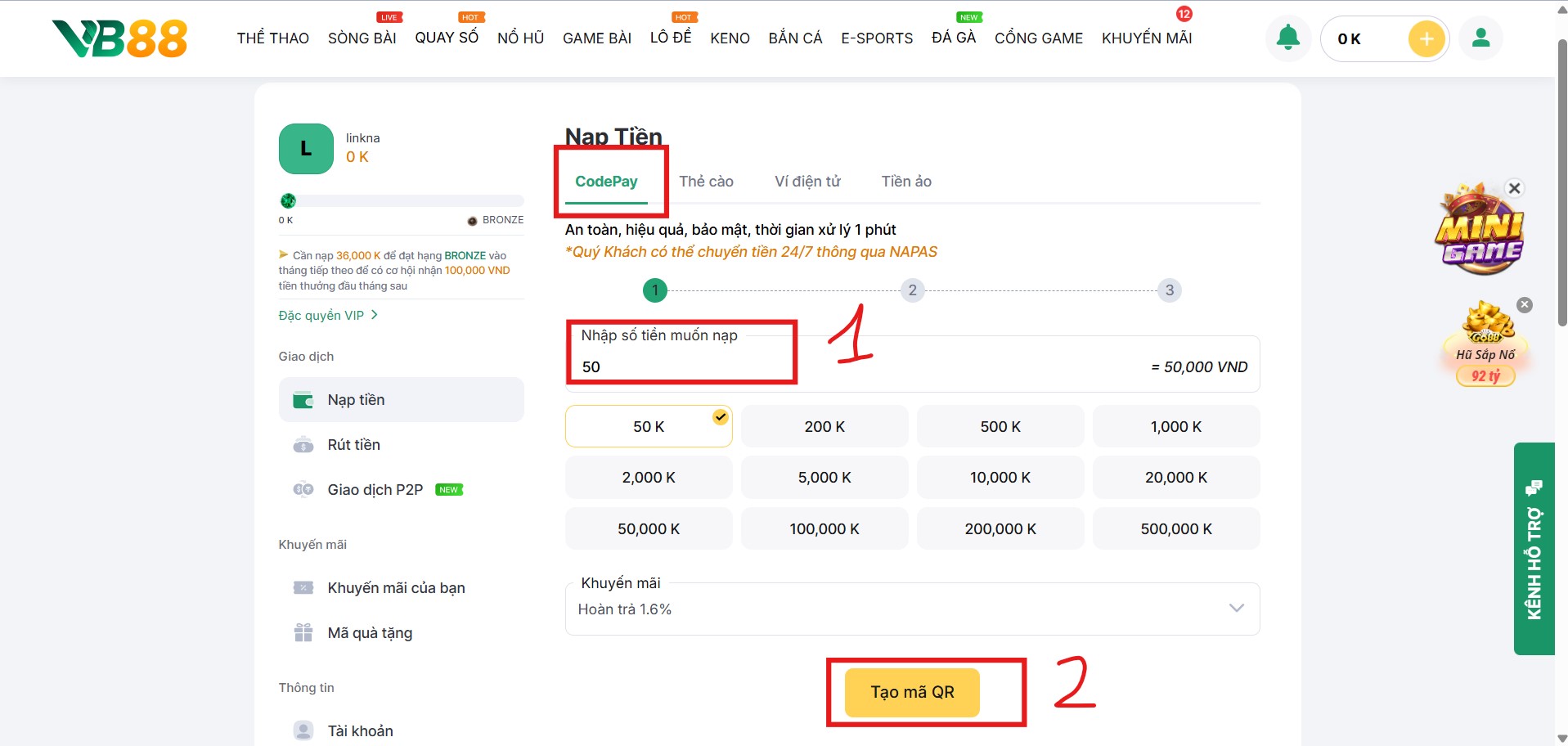The width and height of the screenshot is (1568, 746).
Task: Select the 50 K amount option
Action: (x=648, y=427)
